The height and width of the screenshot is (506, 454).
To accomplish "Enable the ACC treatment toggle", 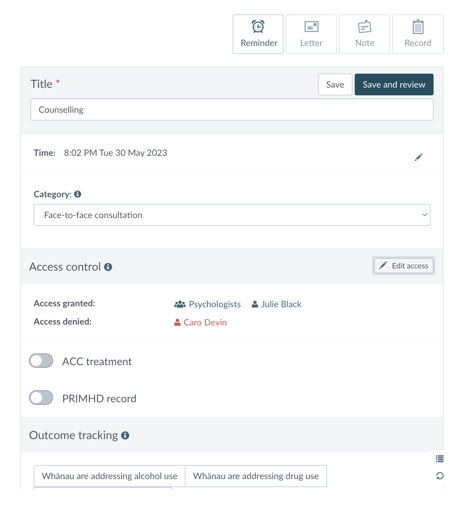I will (x=41, y=361).
